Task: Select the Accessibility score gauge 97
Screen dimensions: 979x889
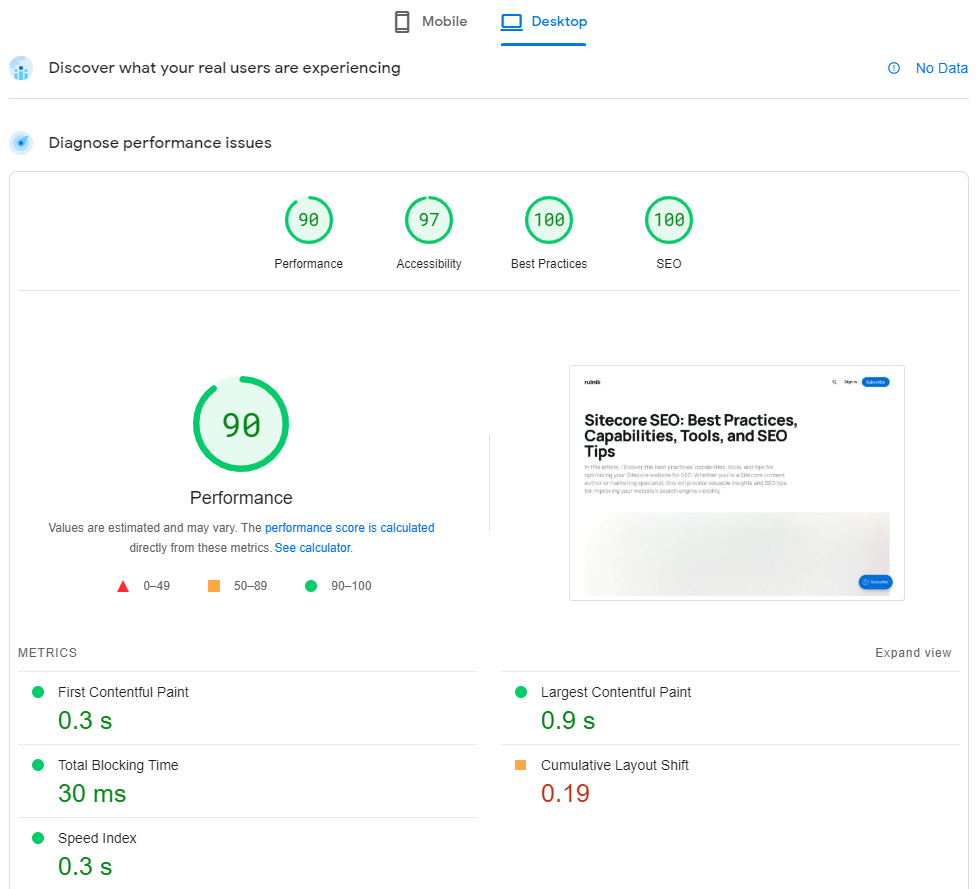Action: pos(428,221)
